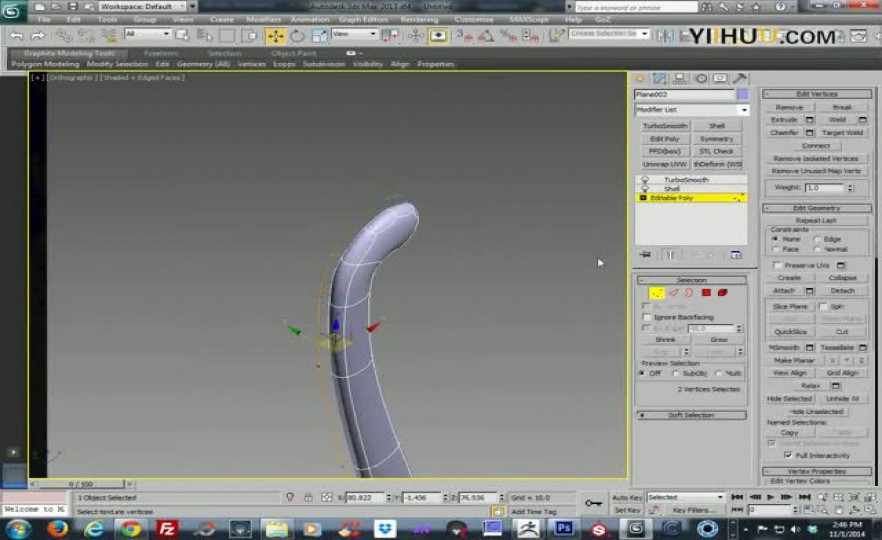Redo the action in the main toolbar
Image resolution: width=882 pixels, height=540 pixels.
click(x=38, y=36)
